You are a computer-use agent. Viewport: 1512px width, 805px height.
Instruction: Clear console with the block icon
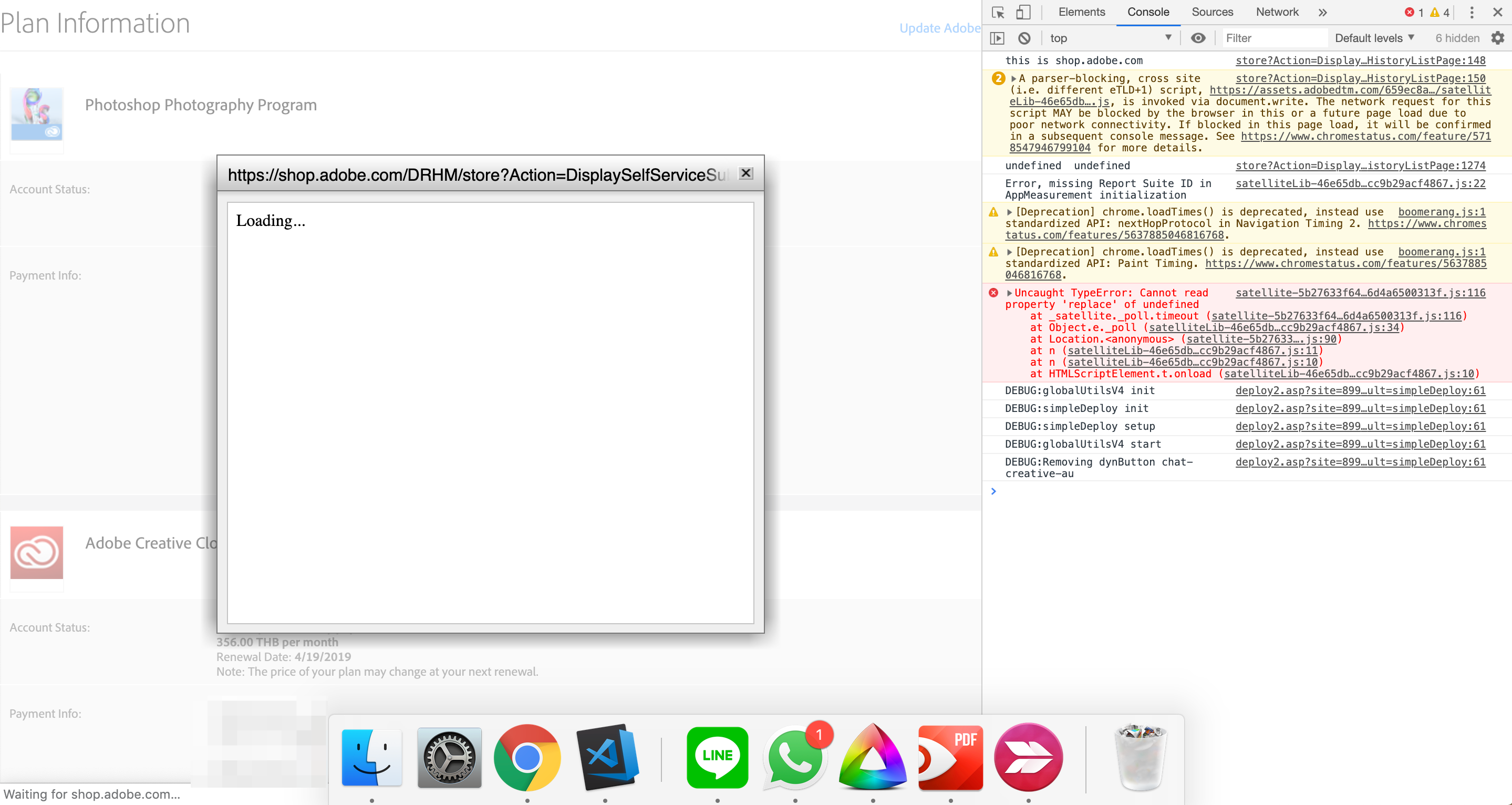(1024, 38)
